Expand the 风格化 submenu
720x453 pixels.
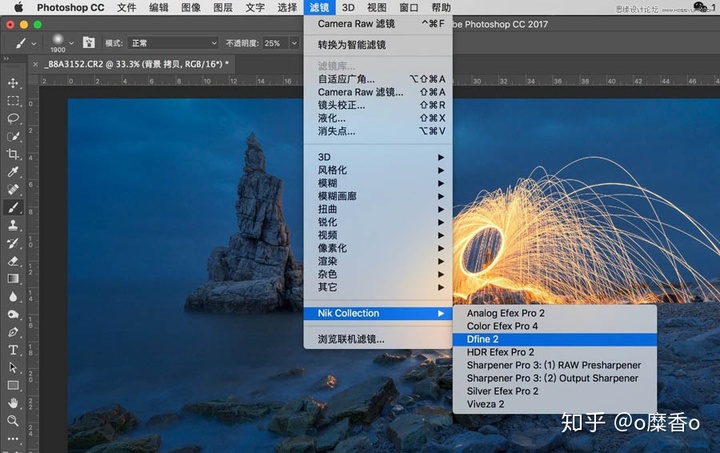pos(378,170)
